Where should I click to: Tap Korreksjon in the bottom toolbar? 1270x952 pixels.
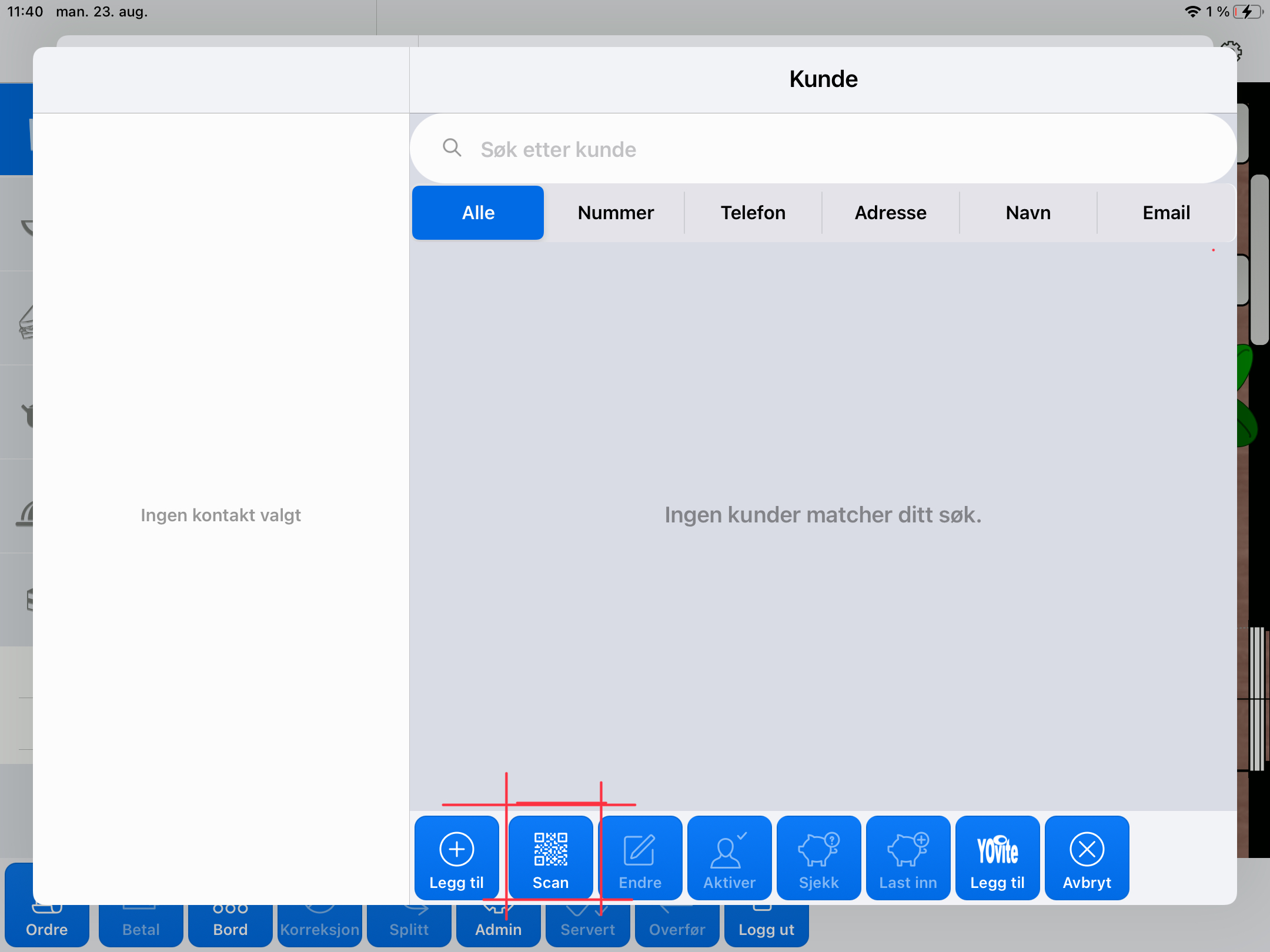320,926
